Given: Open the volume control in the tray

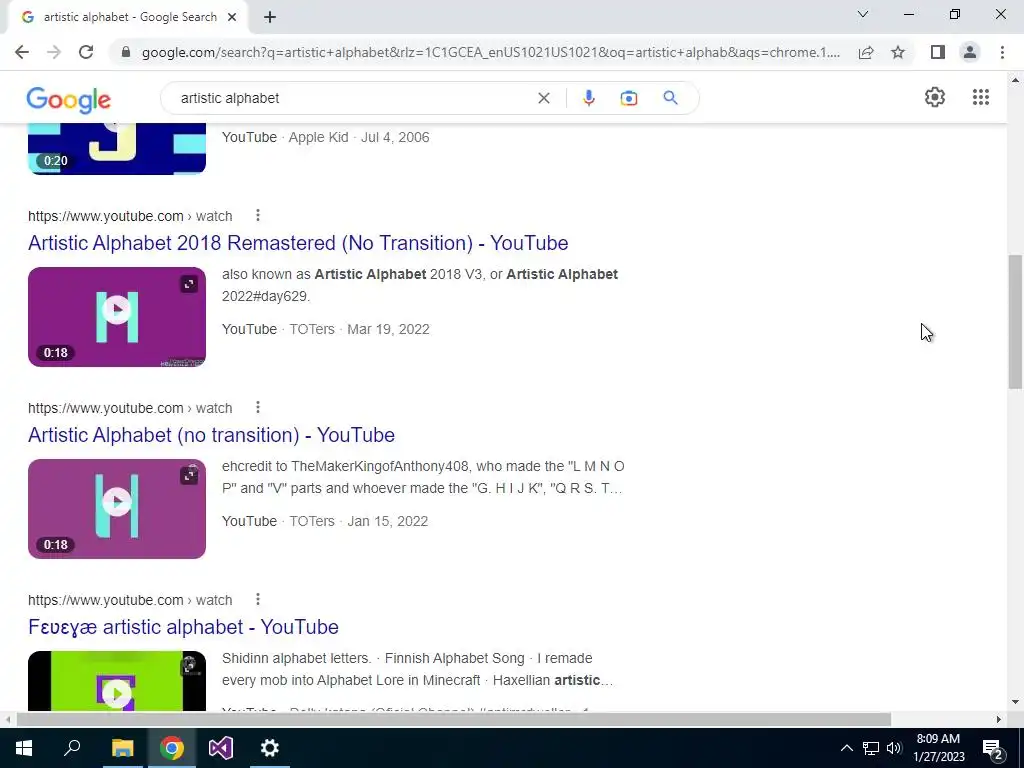Looking at the screenshot, I should 894,748.
